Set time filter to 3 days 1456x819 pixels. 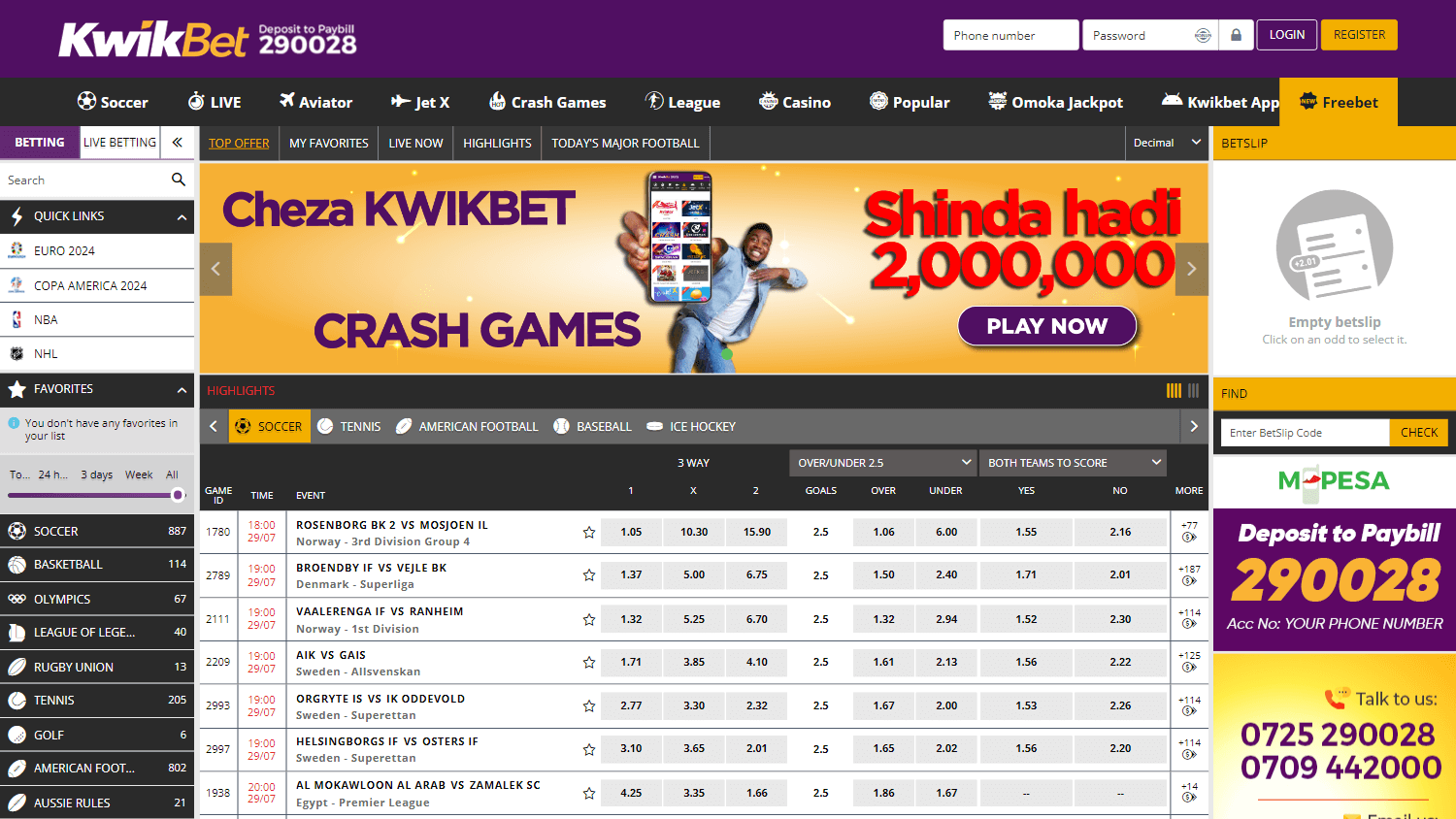[x=96, y=475]
